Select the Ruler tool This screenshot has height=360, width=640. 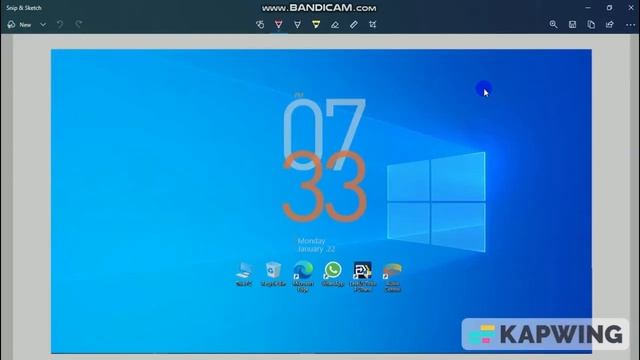point(353,24)
